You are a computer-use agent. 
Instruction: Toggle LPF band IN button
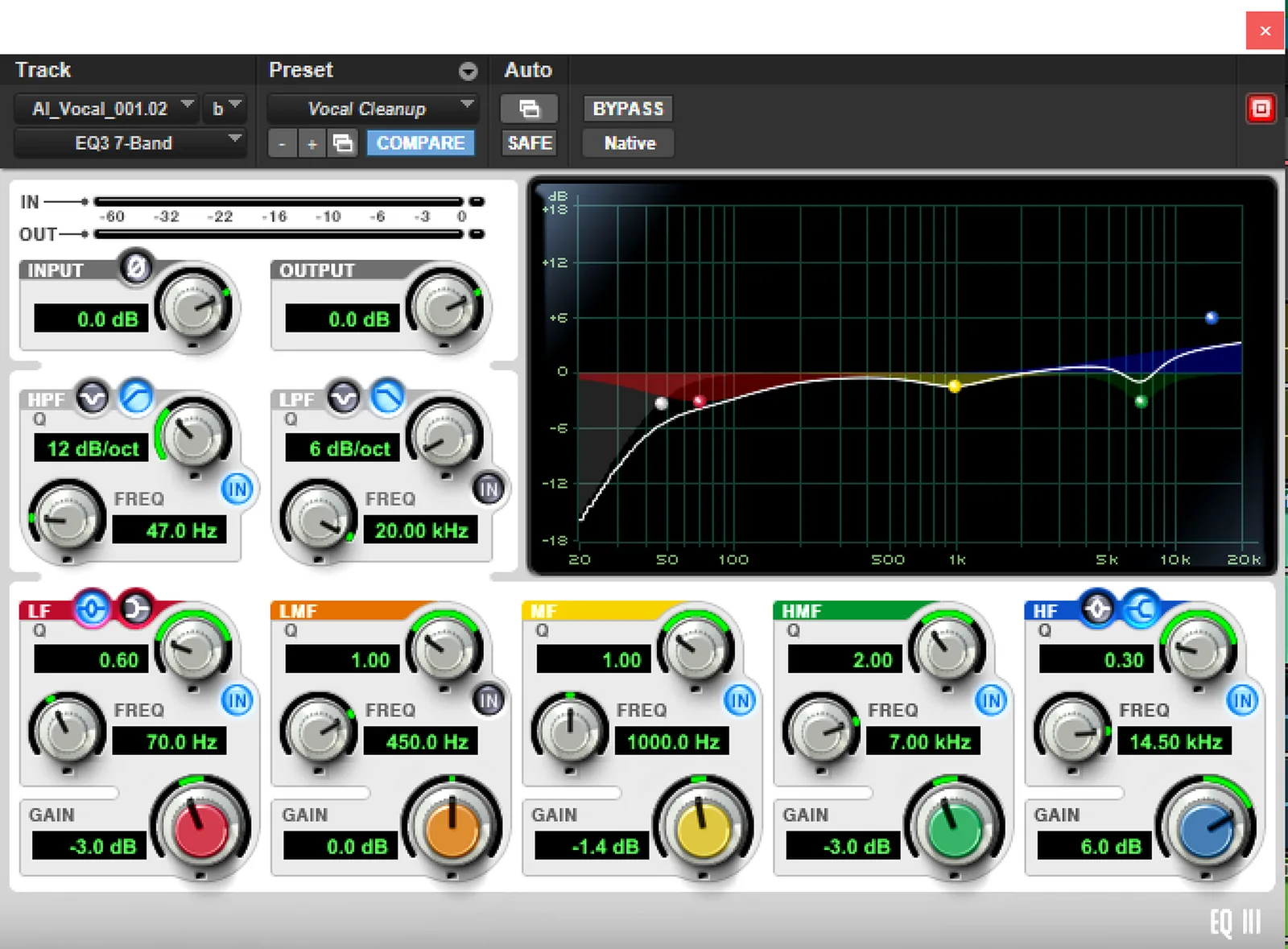tap(489, 489)
